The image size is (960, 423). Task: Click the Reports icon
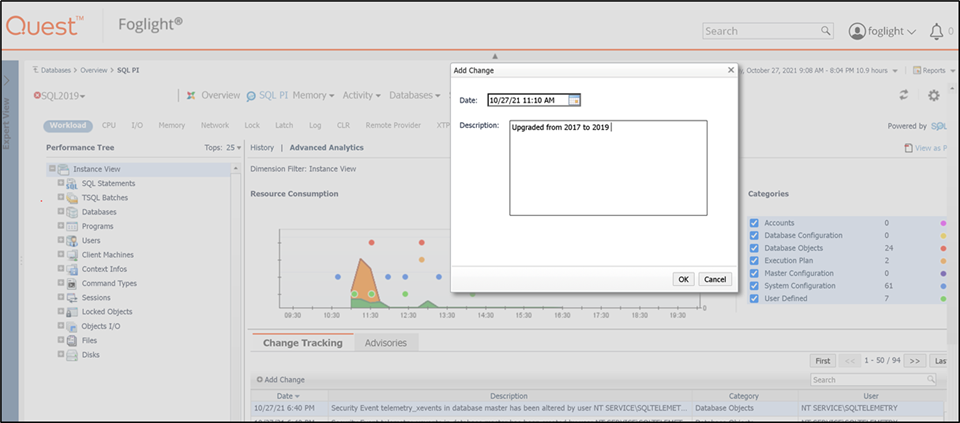click(x=917, y=70)
